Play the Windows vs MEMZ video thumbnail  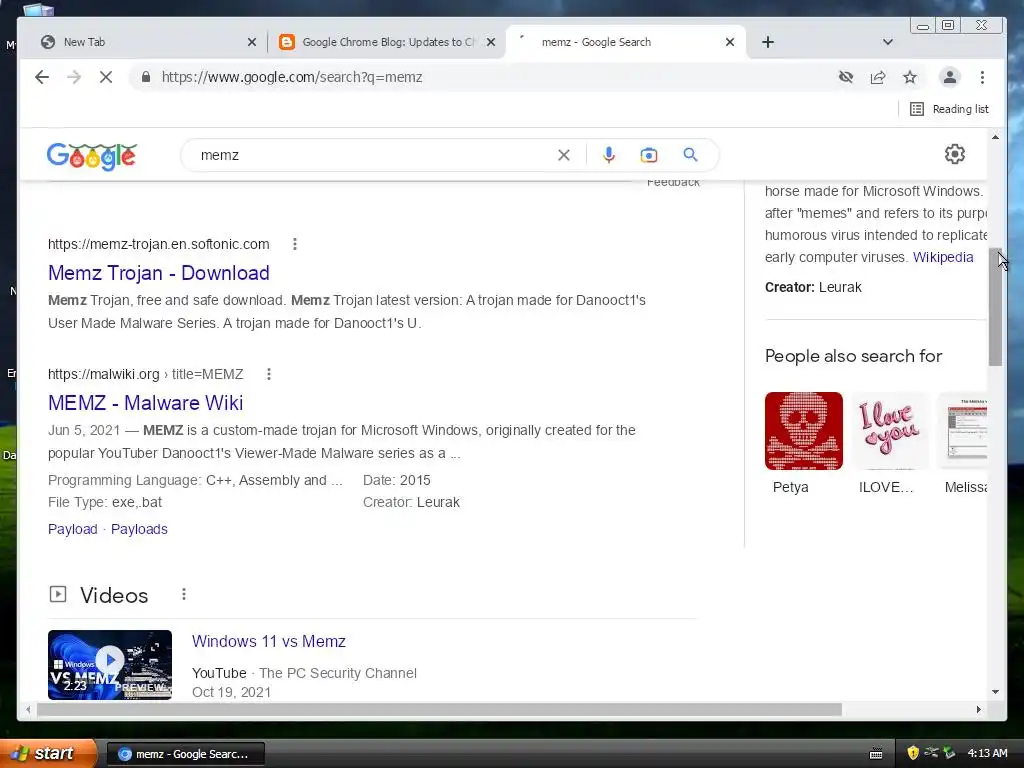tap(110, 665)
